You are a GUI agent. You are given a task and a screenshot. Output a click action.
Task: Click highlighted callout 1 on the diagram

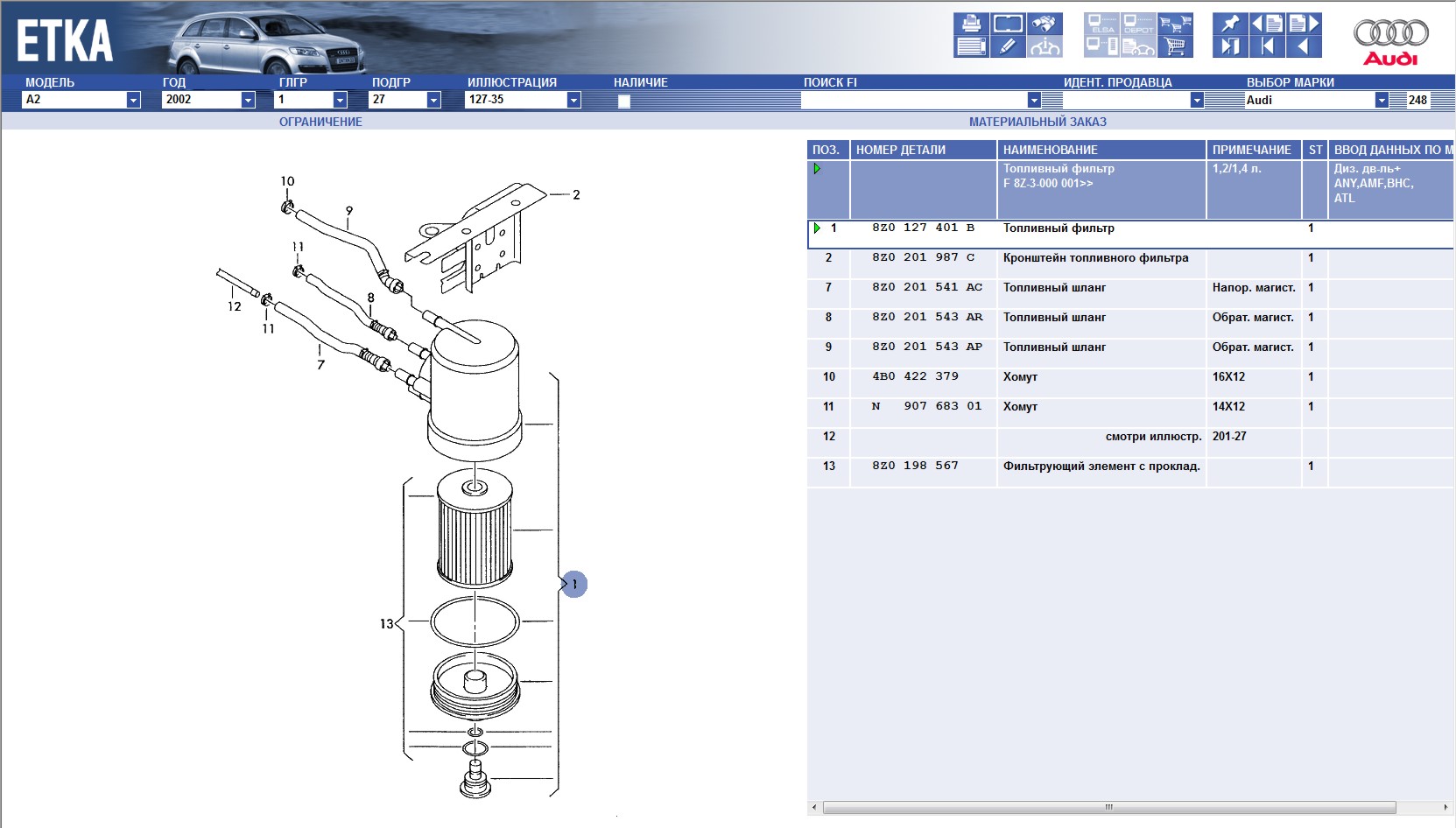tap(574, 584)
